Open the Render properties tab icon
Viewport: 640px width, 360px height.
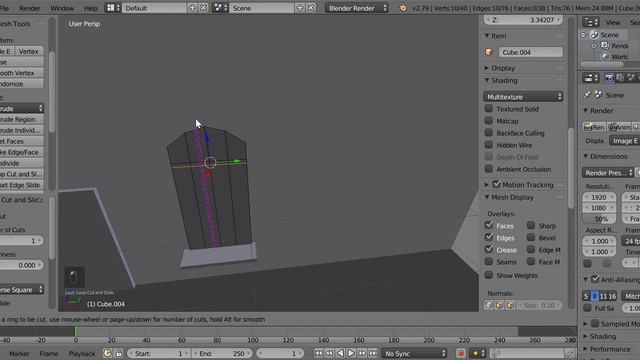(x=609, y=78)
